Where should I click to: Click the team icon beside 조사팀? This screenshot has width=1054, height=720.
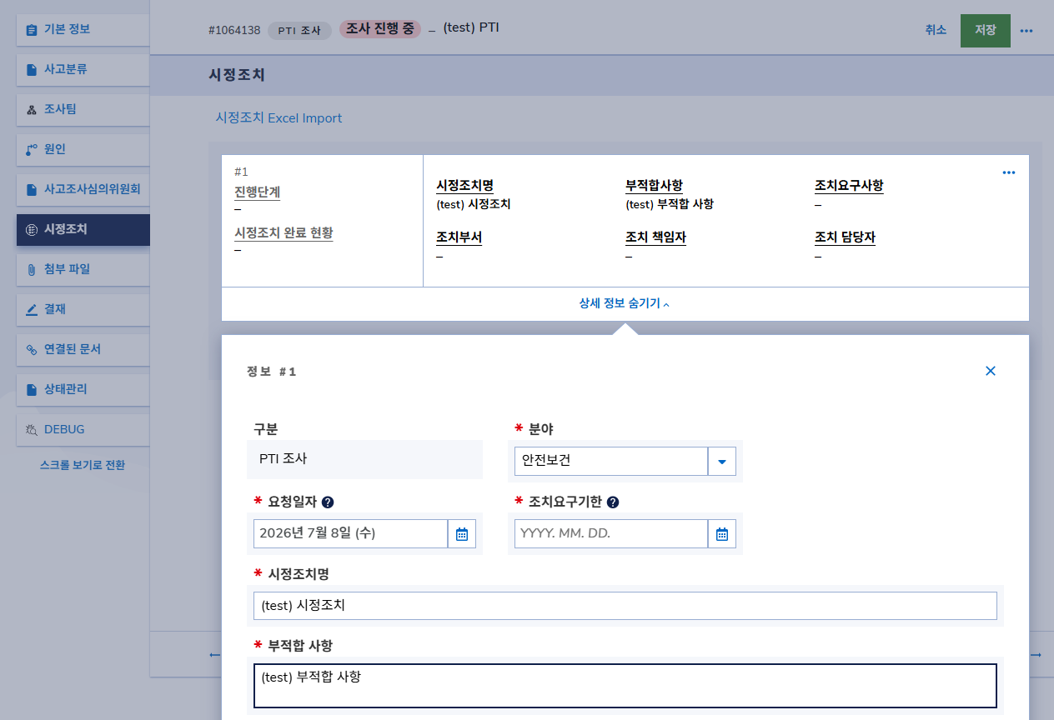point(32,110)
